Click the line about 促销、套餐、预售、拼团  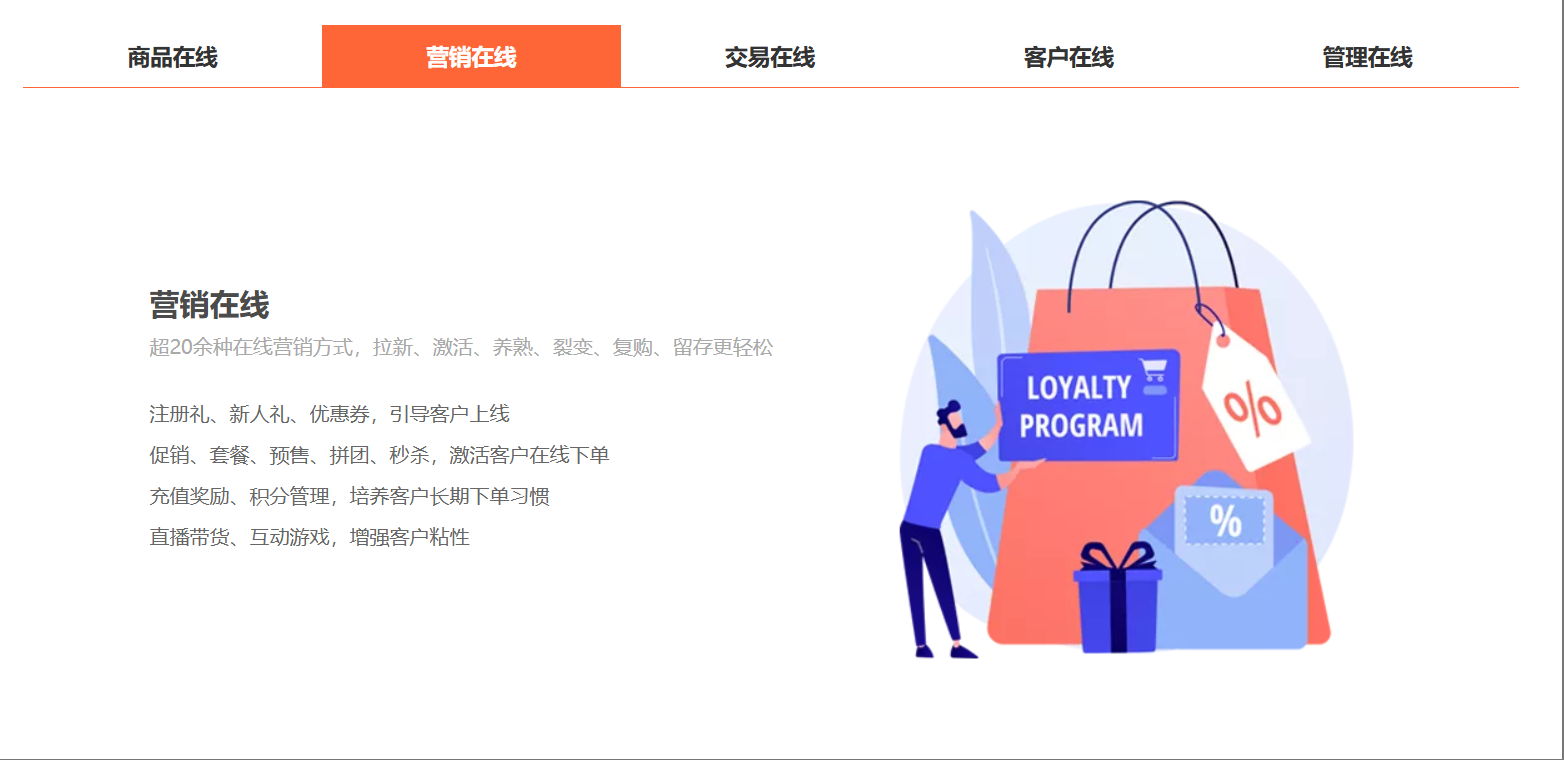379,455
